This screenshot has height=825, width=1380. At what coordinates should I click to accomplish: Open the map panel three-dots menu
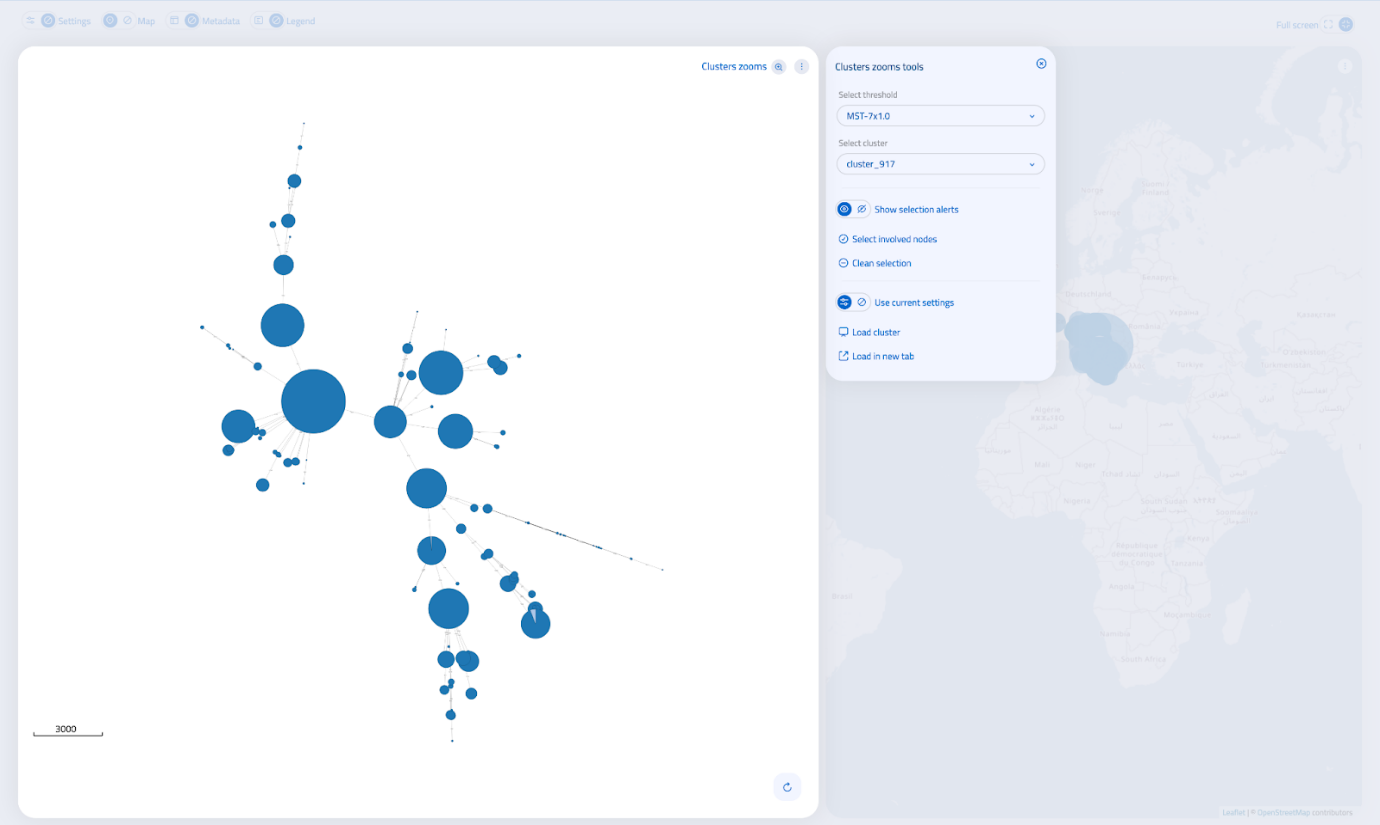click(x=1345, y=67)
